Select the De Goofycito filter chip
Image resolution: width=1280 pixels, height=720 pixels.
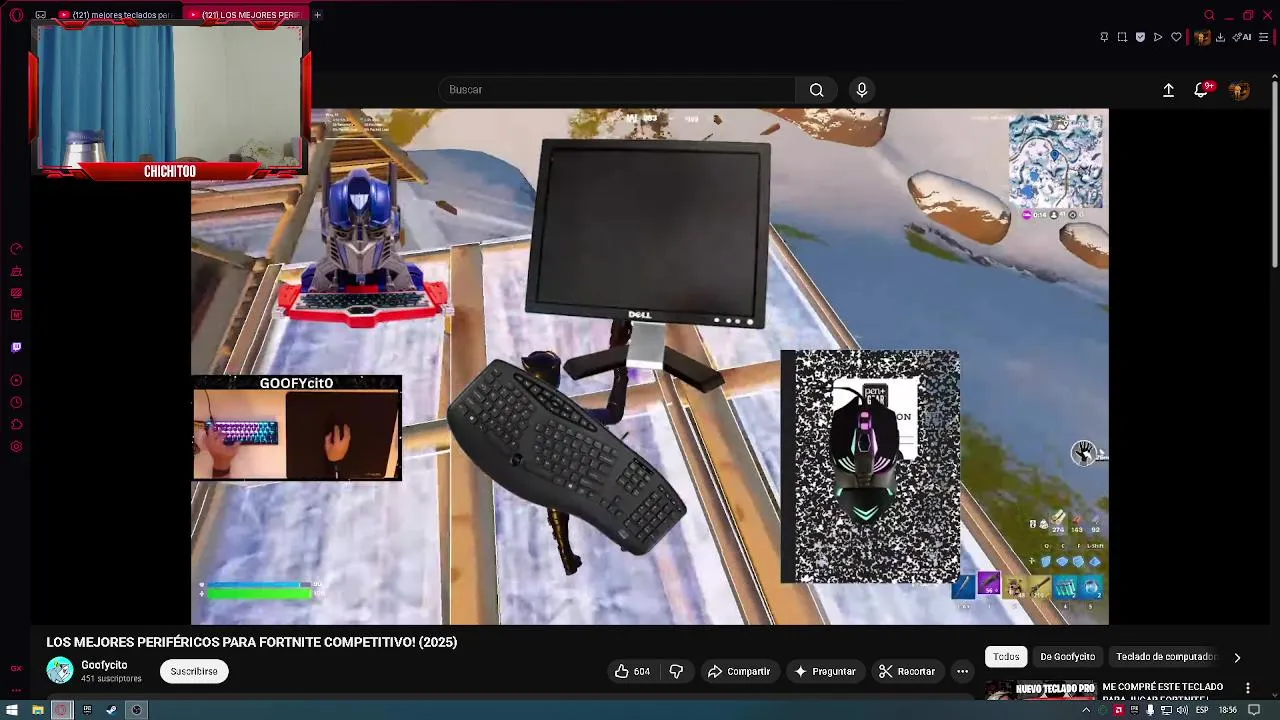tap(1067, 657)
